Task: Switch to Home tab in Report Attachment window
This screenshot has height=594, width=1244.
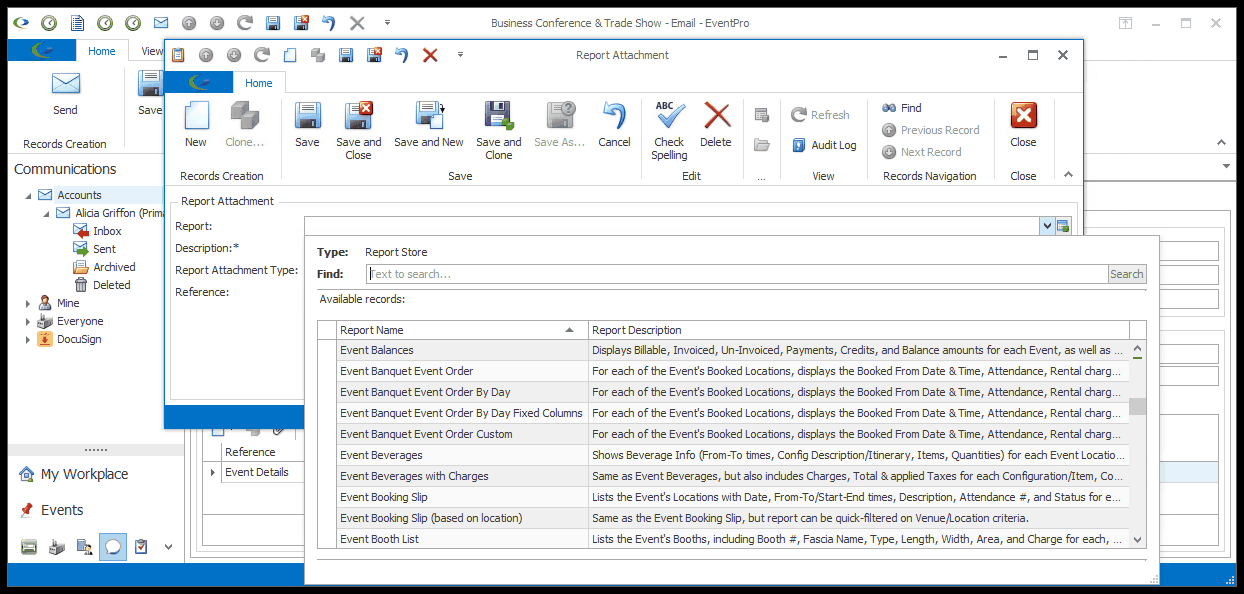Action: click(259, 83)
